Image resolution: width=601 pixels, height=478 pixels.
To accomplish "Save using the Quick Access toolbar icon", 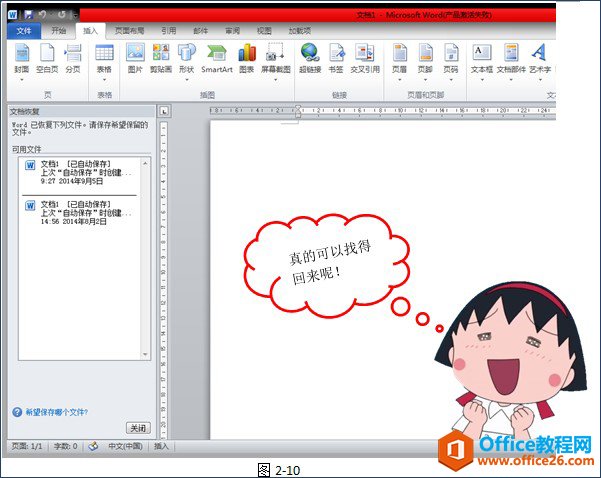I will click(x=28, y=15).
